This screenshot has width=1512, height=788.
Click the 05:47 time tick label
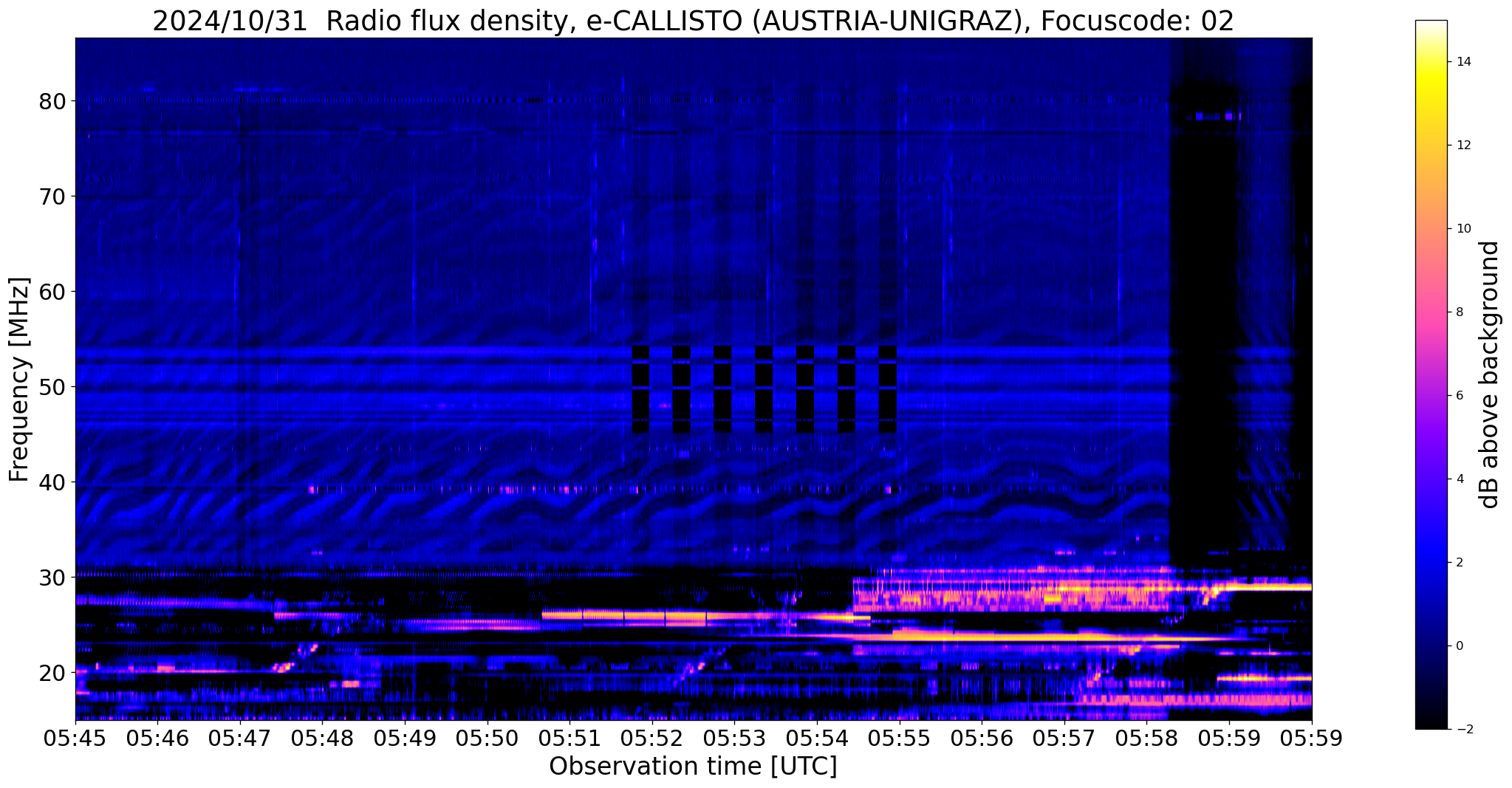240,737
